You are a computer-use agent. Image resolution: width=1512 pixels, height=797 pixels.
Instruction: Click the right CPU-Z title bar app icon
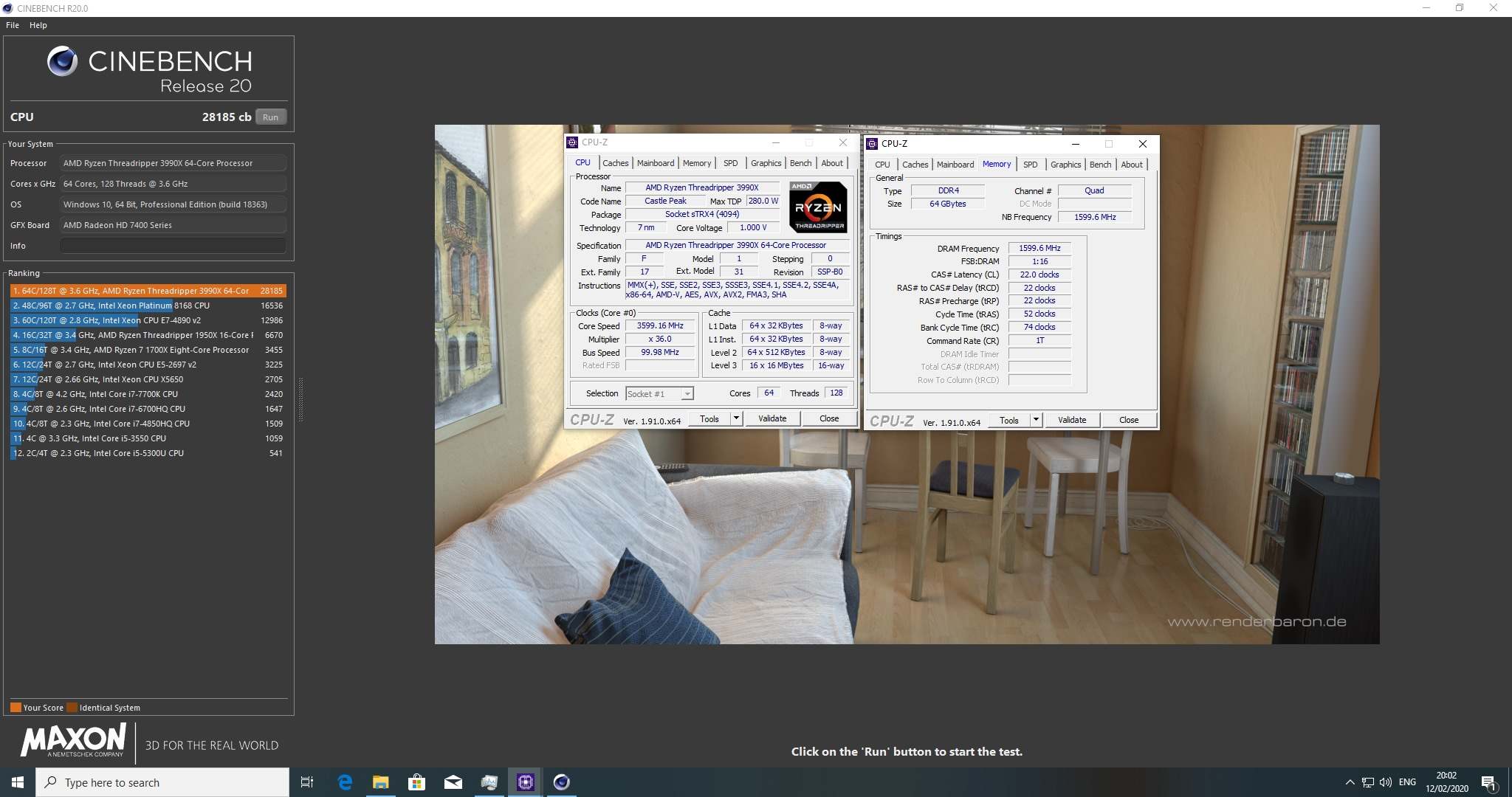tap(872, 144)
